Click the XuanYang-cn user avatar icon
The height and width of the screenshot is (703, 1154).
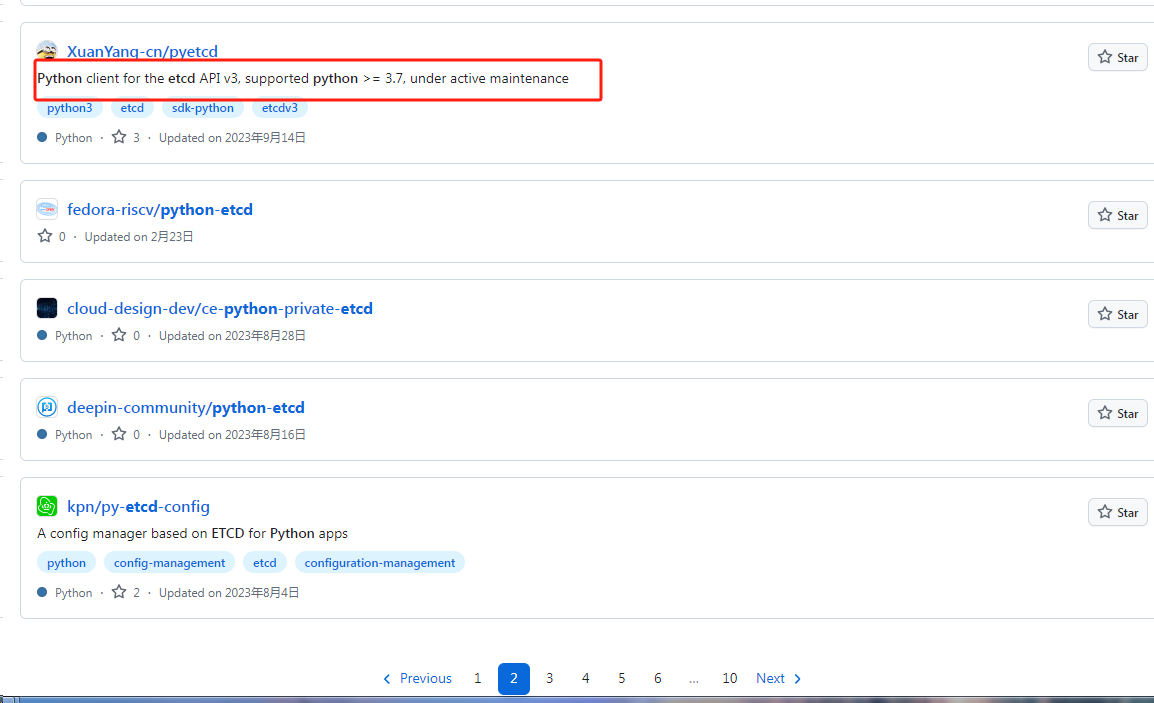pos(47,51)
